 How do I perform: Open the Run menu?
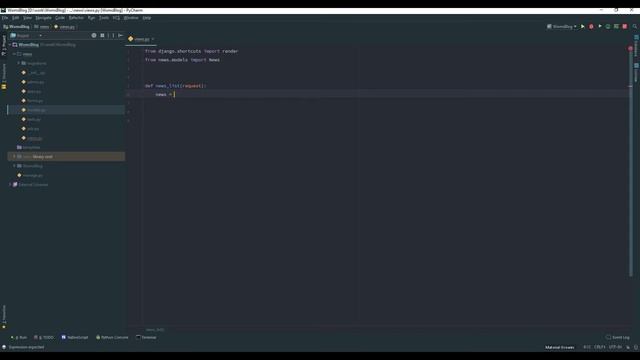(91, 18)
